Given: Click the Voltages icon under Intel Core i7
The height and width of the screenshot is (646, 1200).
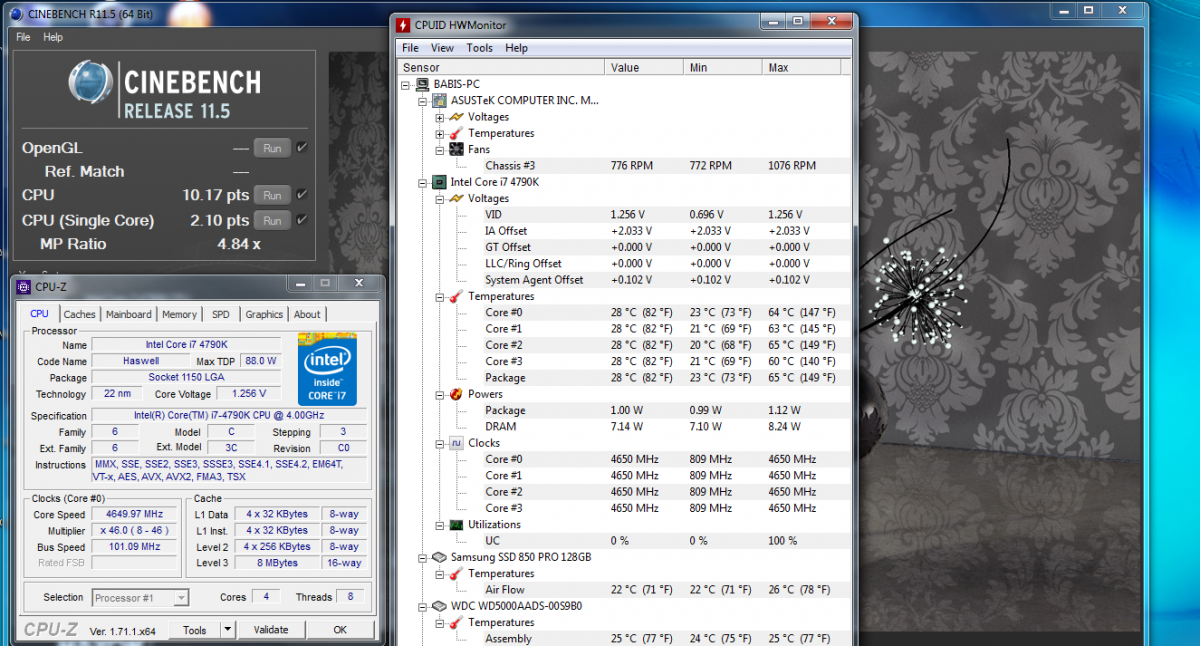Looking at the screenshot, I should point(456,198).
